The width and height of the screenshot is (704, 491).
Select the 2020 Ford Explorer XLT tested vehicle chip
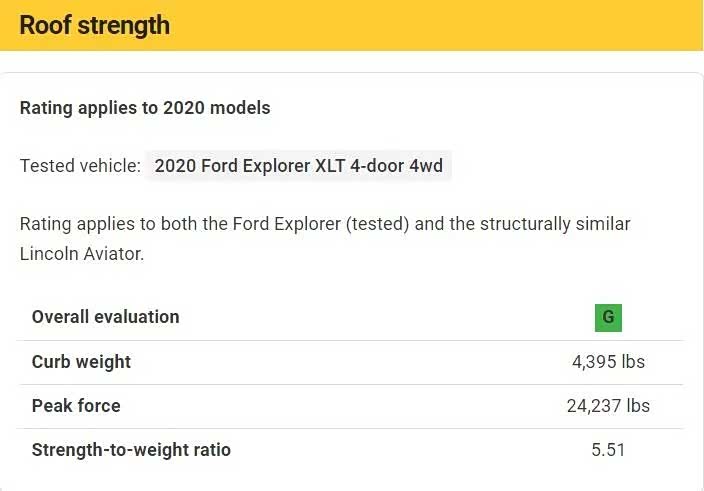(299, 166)
